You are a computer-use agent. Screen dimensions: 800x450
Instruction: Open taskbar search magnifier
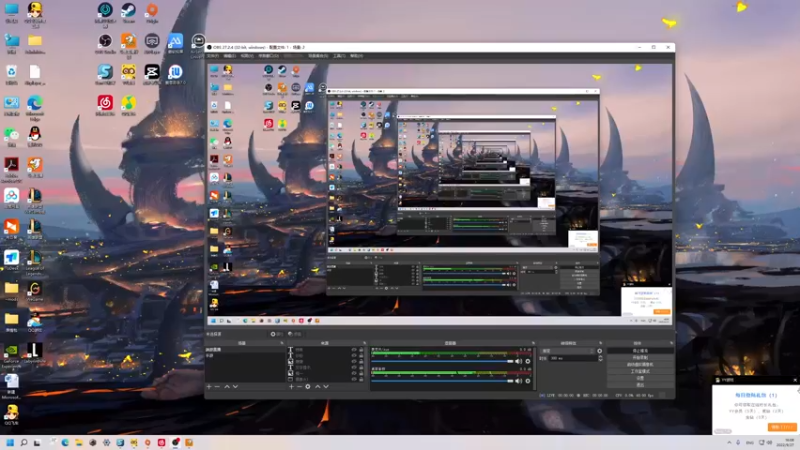point(23,442)
